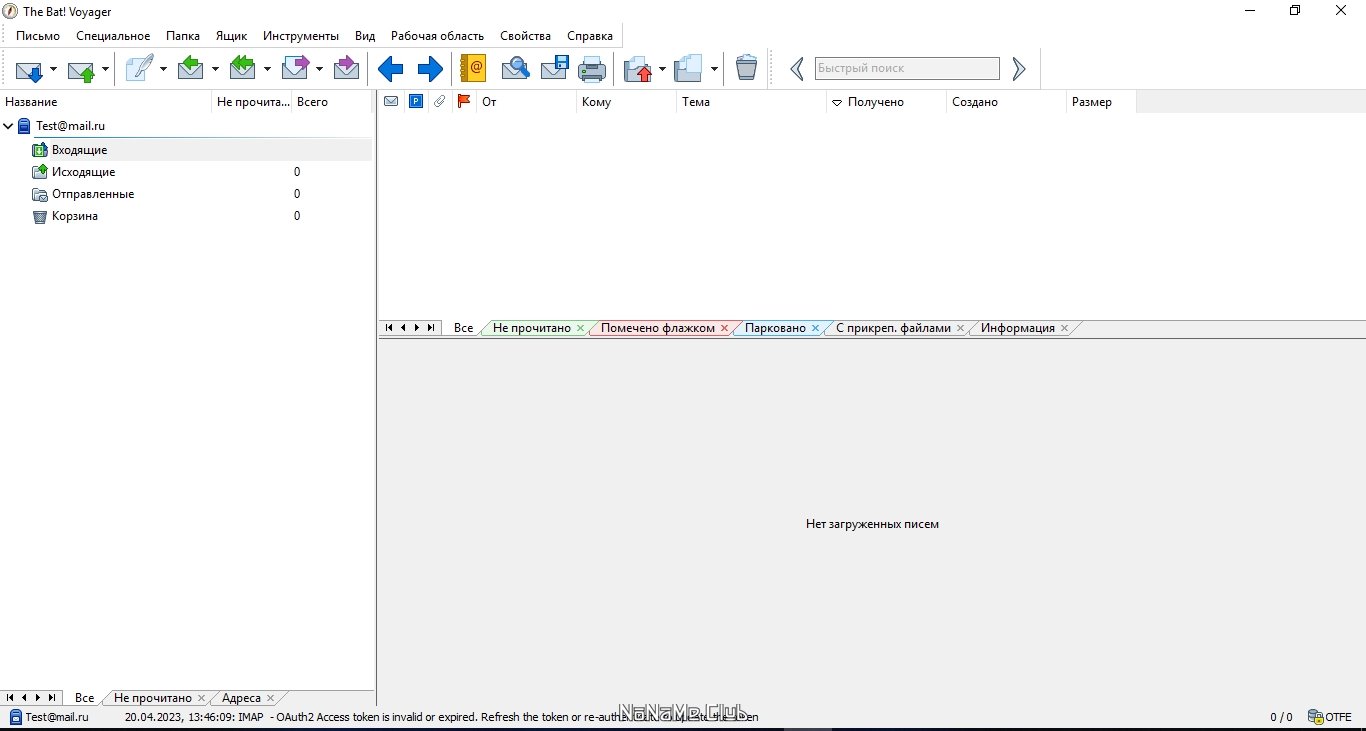Close the Парковано tab
This screenshot has width=1366, height=731.
coord(815,328)
